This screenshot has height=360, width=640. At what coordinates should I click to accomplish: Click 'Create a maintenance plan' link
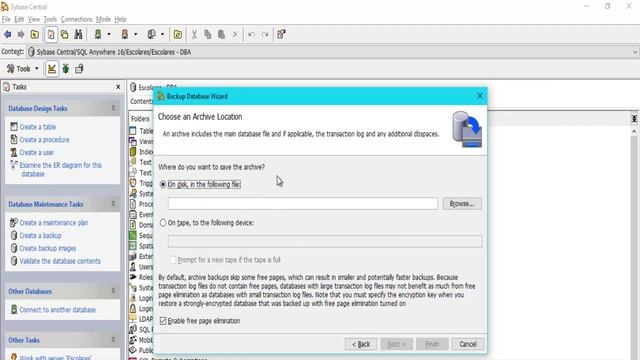(54, 222)
